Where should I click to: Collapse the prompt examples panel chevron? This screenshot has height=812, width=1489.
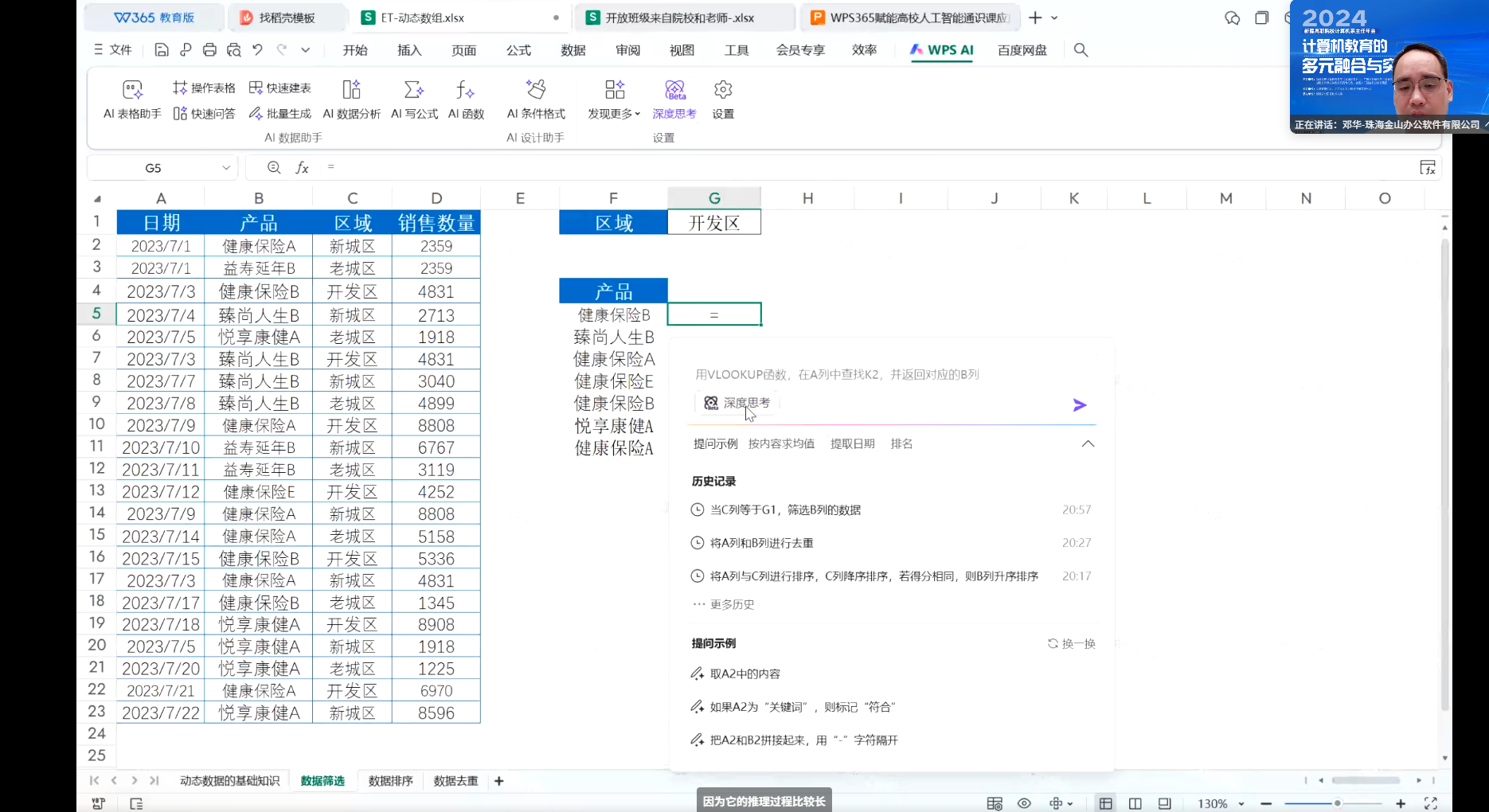pyautogui.click(x=1088, y=443)
